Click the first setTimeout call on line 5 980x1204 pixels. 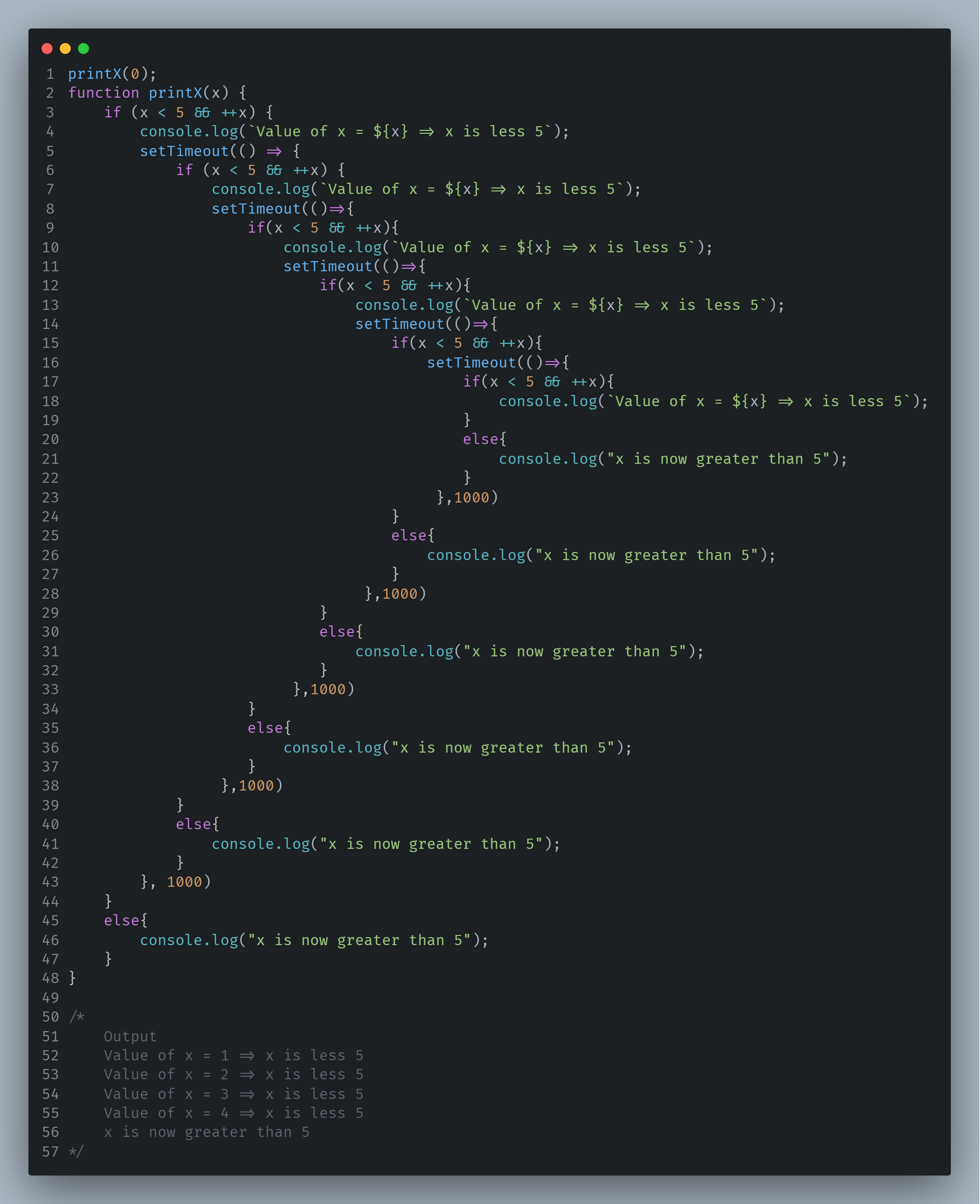click(x=184, y=151)
